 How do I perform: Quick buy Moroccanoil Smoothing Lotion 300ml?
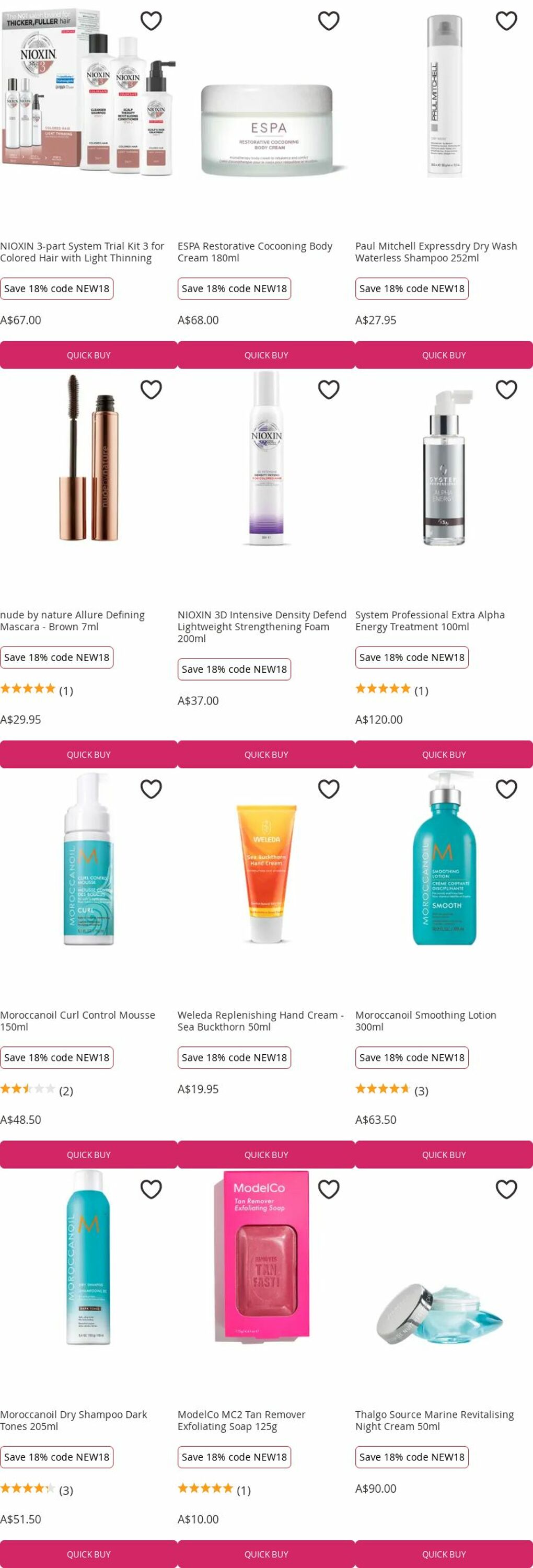[444, 1154]
